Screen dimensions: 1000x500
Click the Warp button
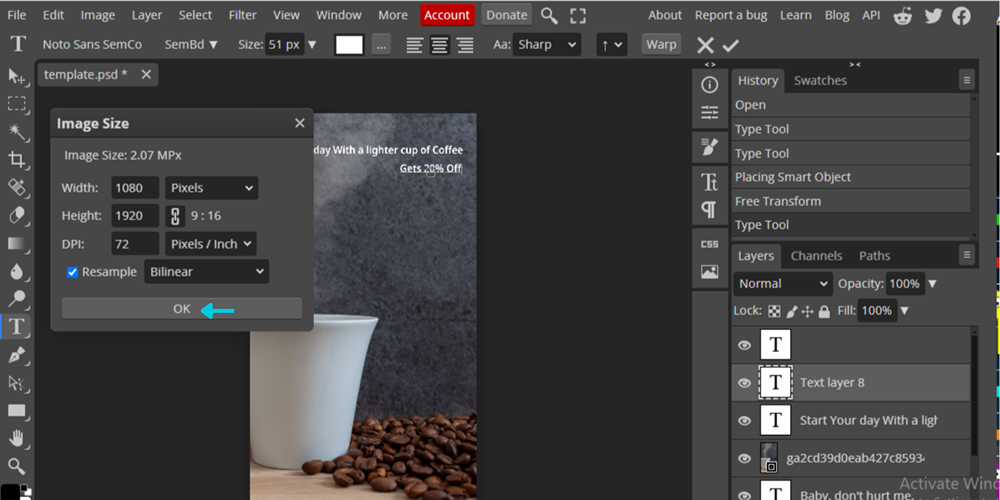(661, 45)
